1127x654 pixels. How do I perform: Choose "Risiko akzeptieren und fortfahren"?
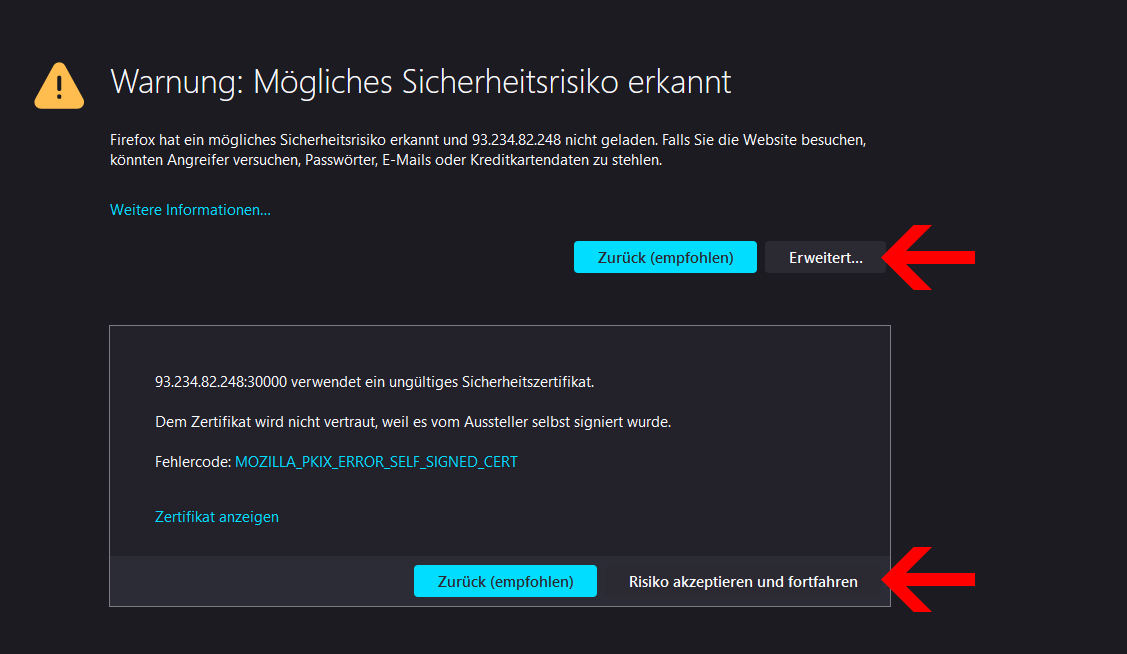(x=743, y=582)
